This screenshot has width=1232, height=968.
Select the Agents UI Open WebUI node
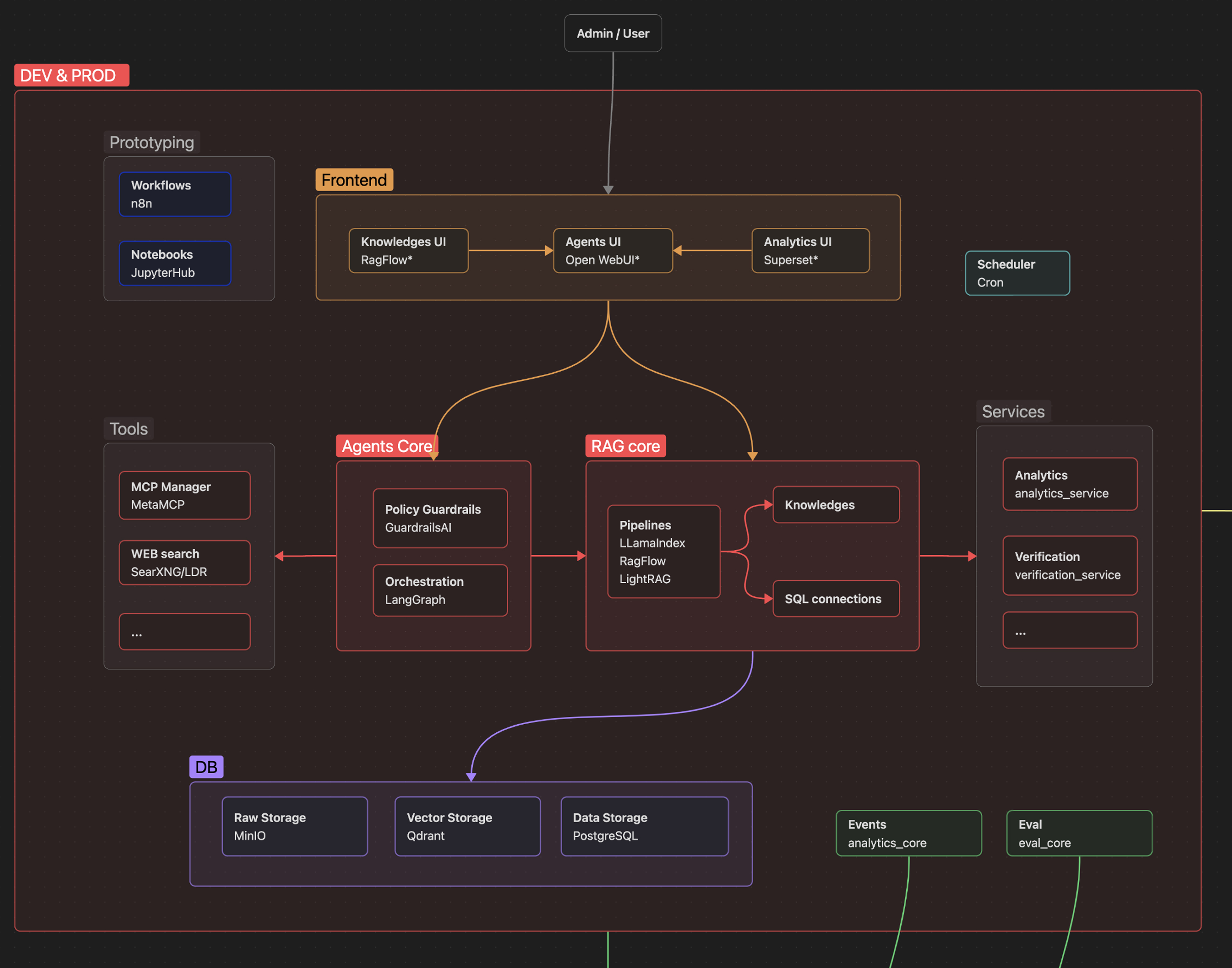pos(613,251)
